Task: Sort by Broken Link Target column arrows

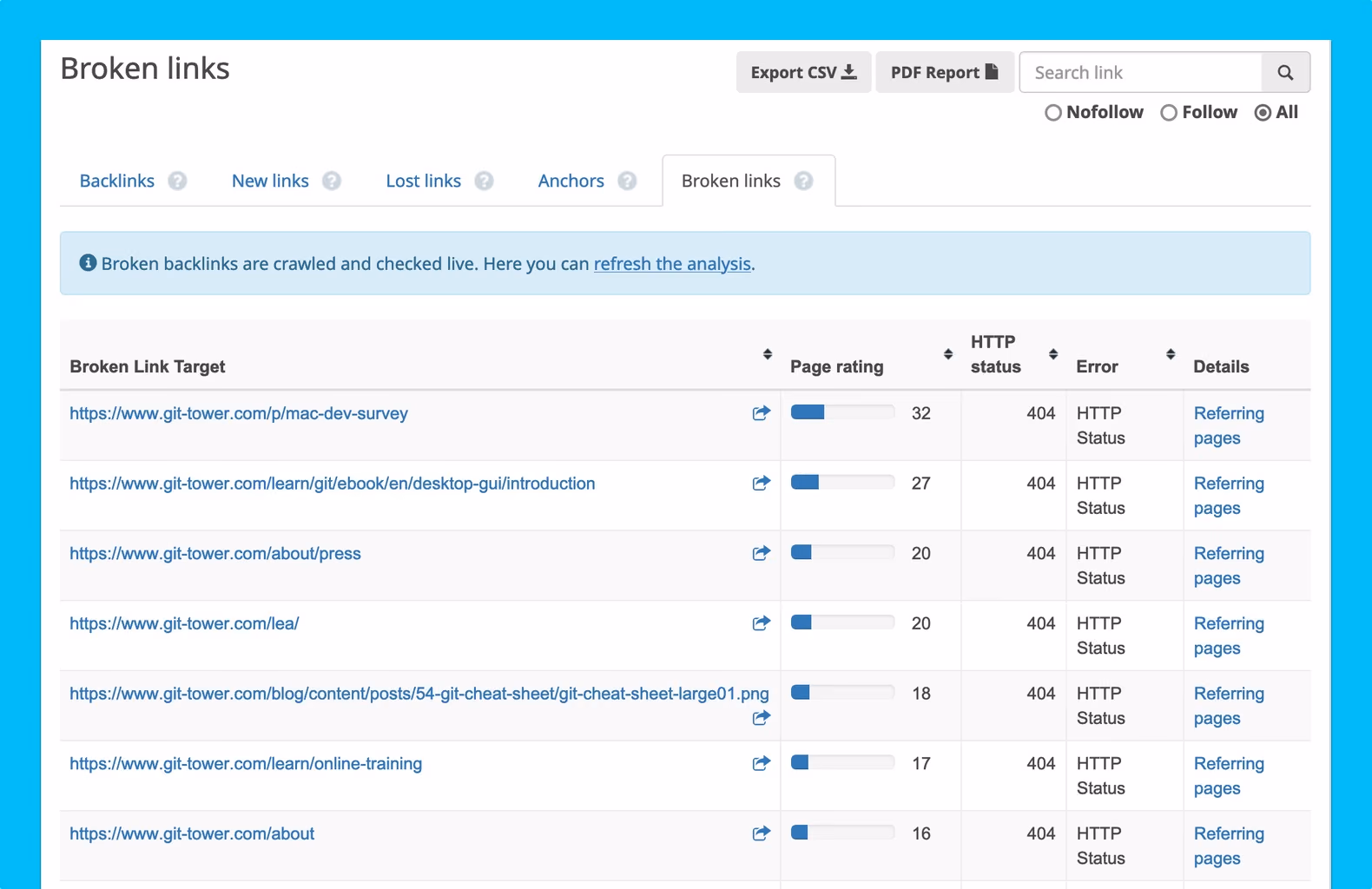Action: (768, 354)
